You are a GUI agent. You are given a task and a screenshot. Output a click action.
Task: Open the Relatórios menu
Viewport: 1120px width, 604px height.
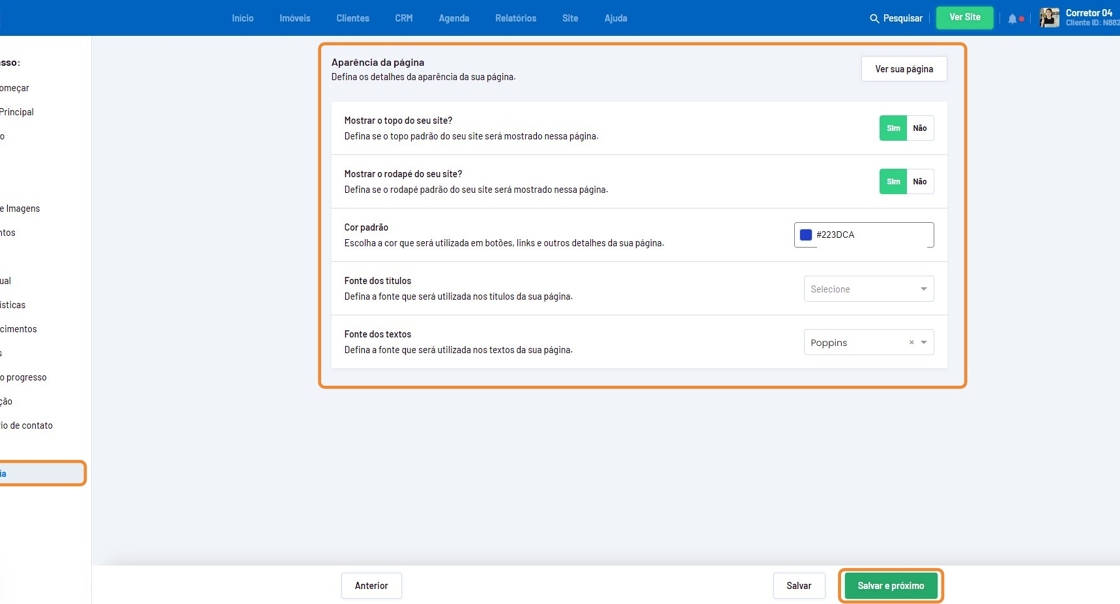tap(515, 18)
